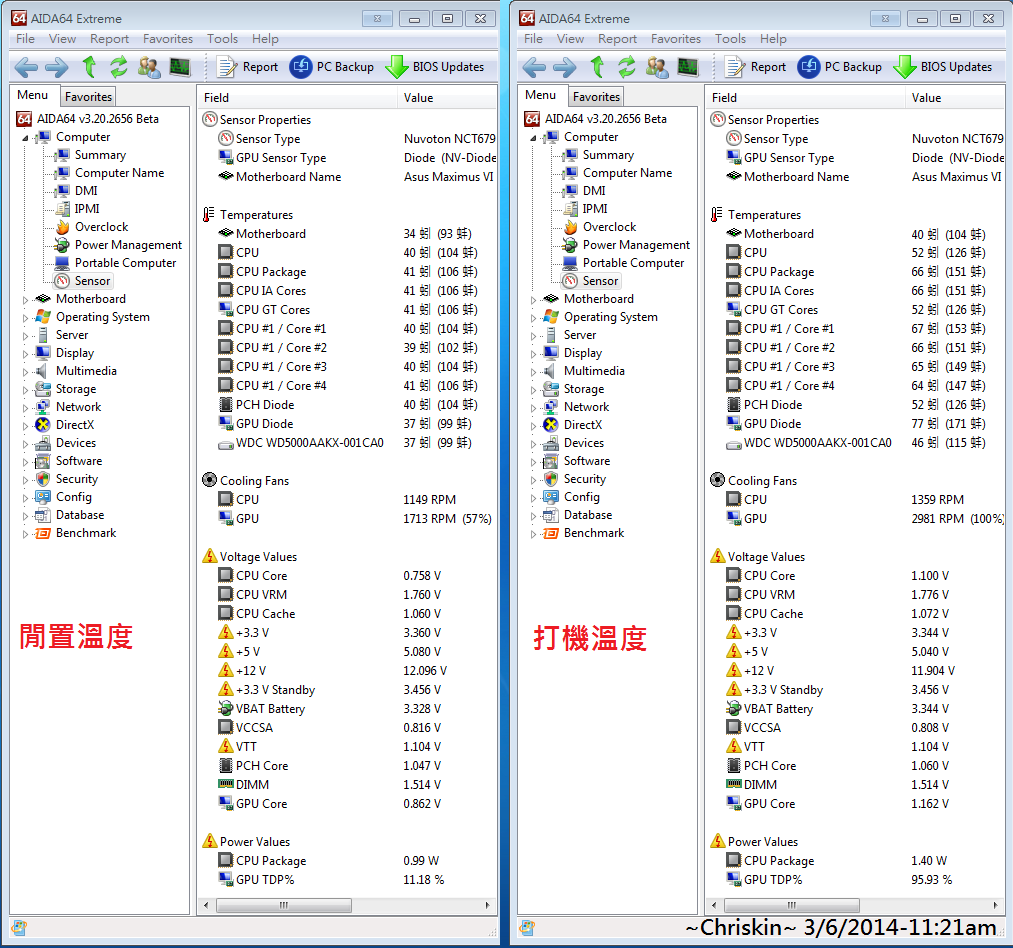Open the Favorites menu in right window
The image size is (1013, 948).
click(x=676, y=39)
